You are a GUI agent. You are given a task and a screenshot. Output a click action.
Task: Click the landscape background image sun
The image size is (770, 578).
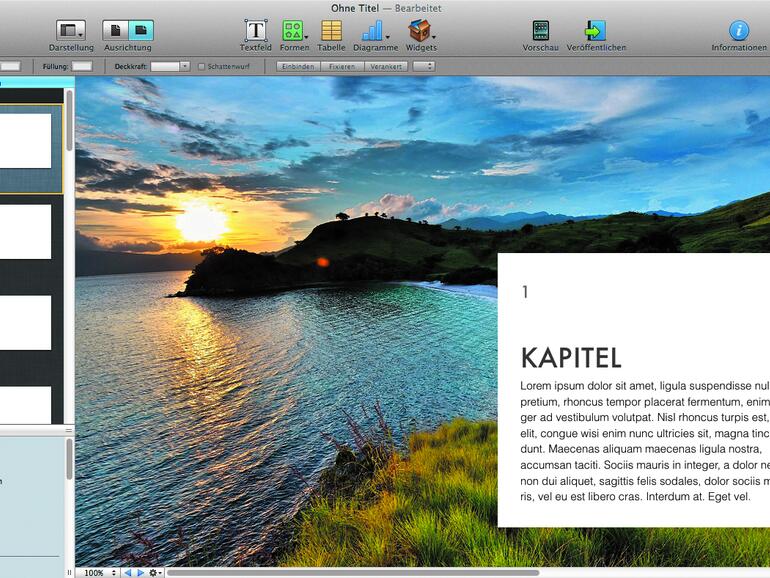pos(201,222)
